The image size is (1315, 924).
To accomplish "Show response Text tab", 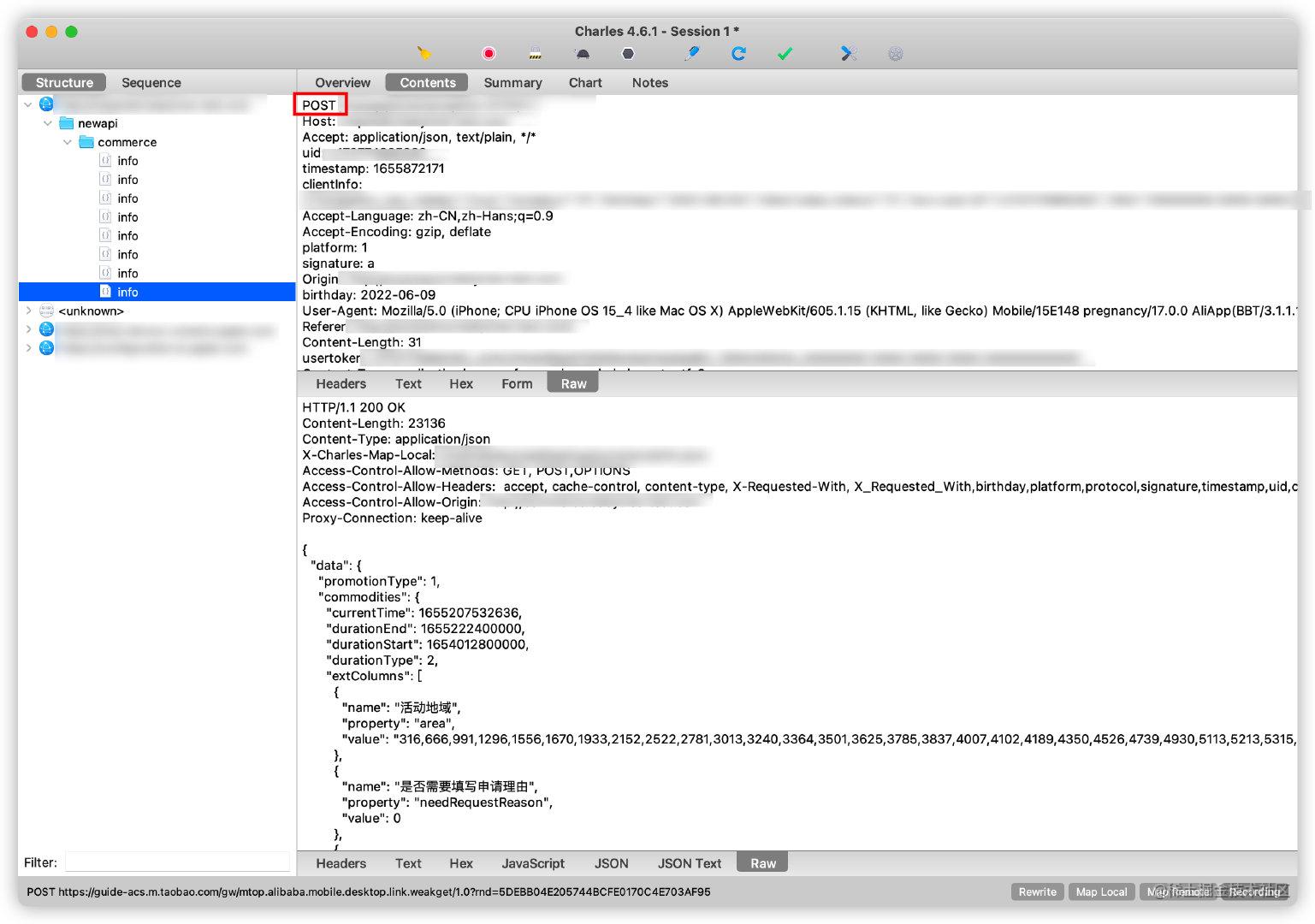I will (408, 864).
